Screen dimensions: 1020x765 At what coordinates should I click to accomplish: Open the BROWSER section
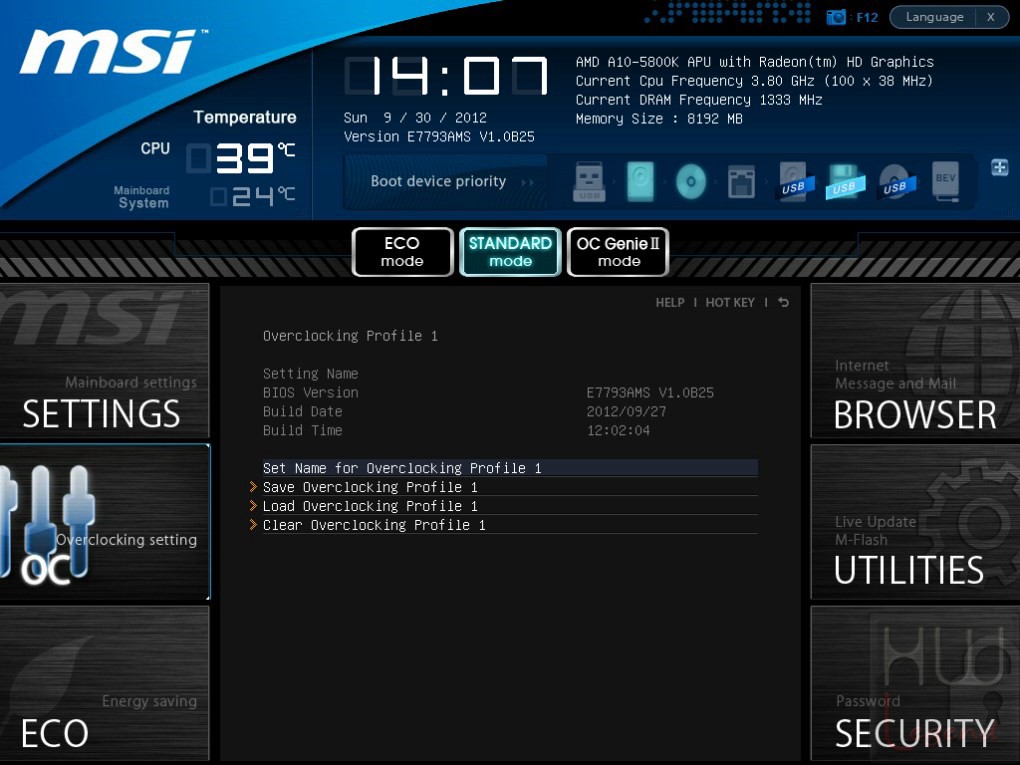click(915, 361)
